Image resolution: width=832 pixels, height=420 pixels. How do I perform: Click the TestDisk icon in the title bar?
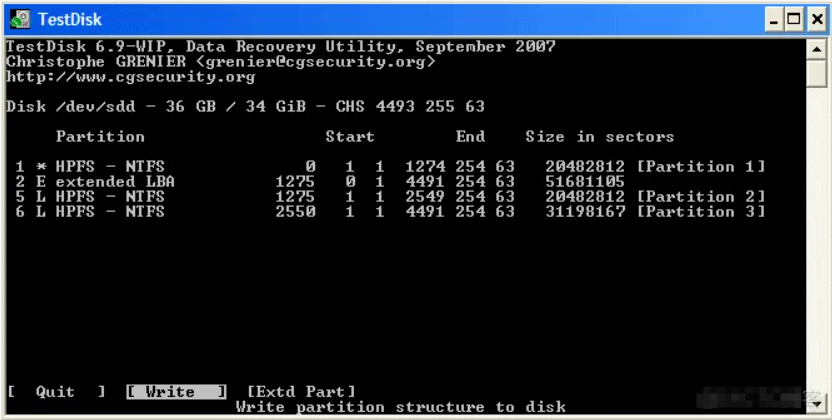tap(20, 20)
